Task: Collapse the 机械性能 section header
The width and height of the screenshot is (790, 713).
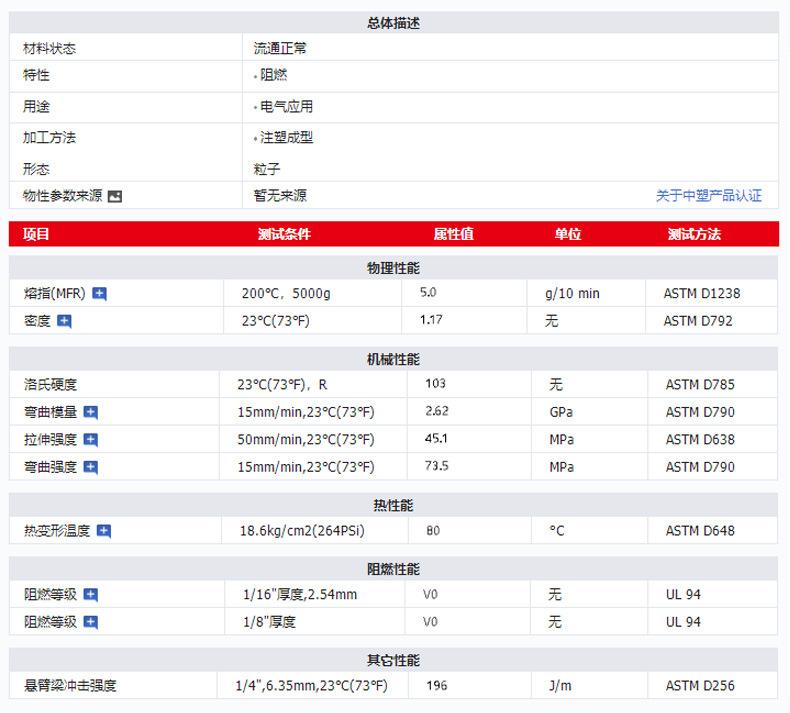Action: pos(393,359)
